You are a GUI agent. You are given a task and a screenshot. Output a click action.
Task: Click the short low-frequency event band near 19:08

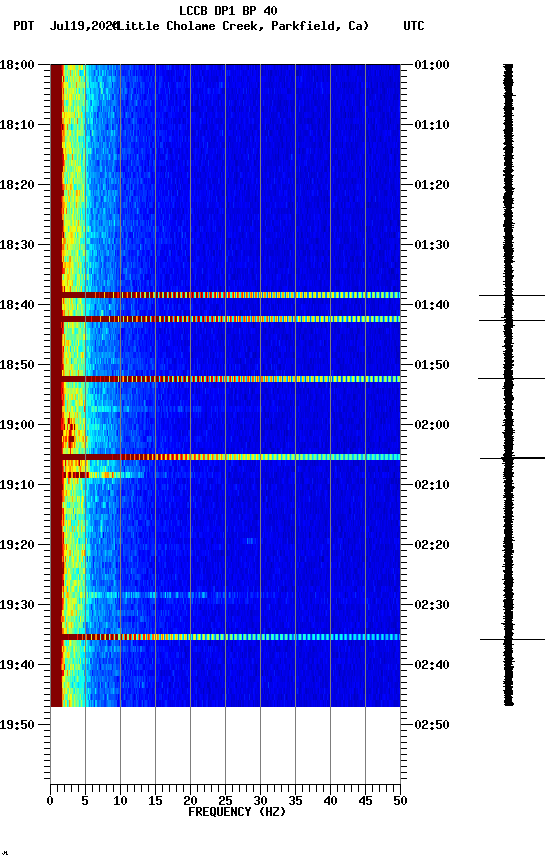(x=104, y=475)
